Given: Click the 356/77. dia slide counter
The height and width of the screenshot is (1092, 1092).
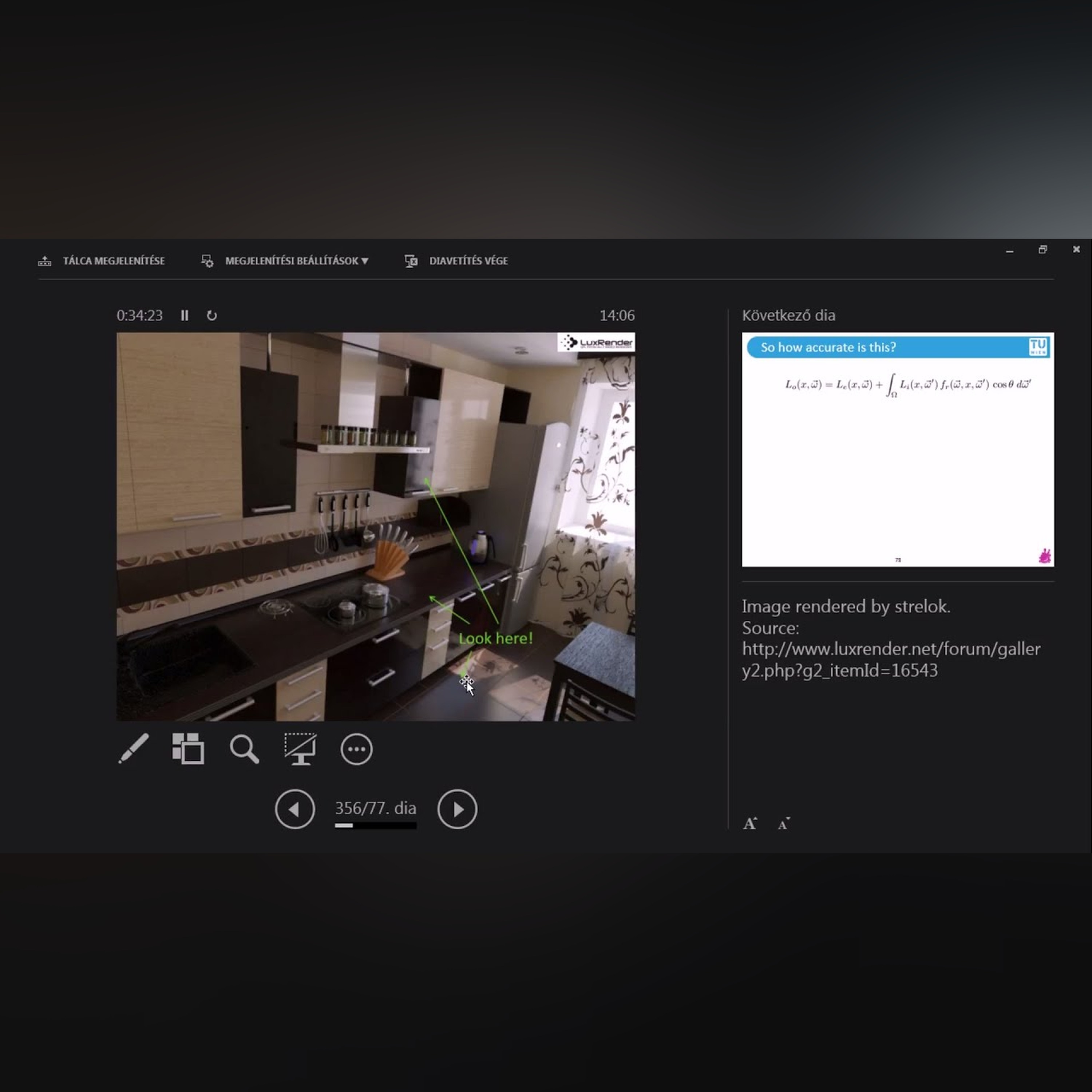Looking at the screenshot, I should (376, 808).
